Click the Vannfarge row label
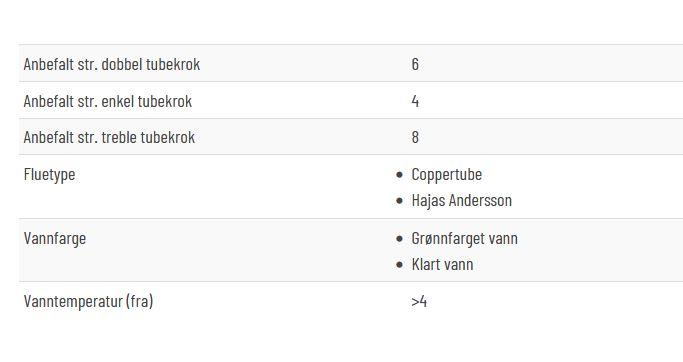 [54, 239]
